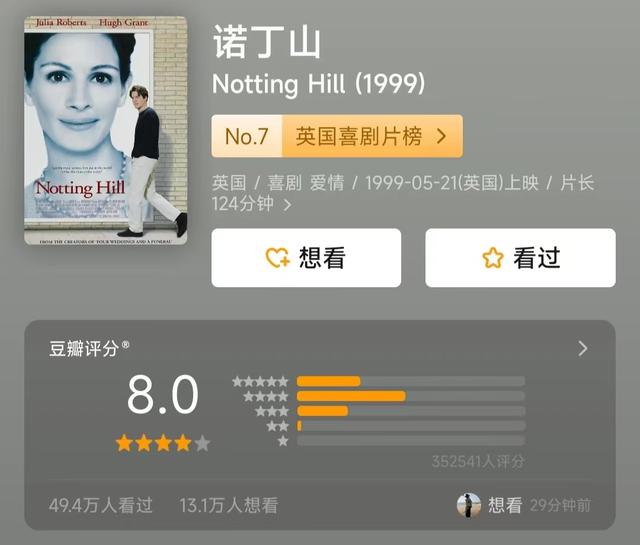Expand movie info via chevron after 124分钟
This screenshot has height=545, width=640.
point(287,205)
